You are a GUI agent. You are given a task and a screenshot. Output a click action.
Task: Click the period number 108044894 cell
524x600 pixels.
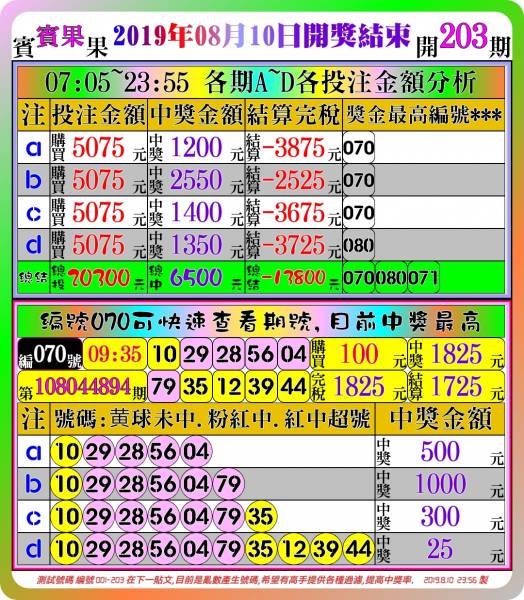[x=82, y=386]
